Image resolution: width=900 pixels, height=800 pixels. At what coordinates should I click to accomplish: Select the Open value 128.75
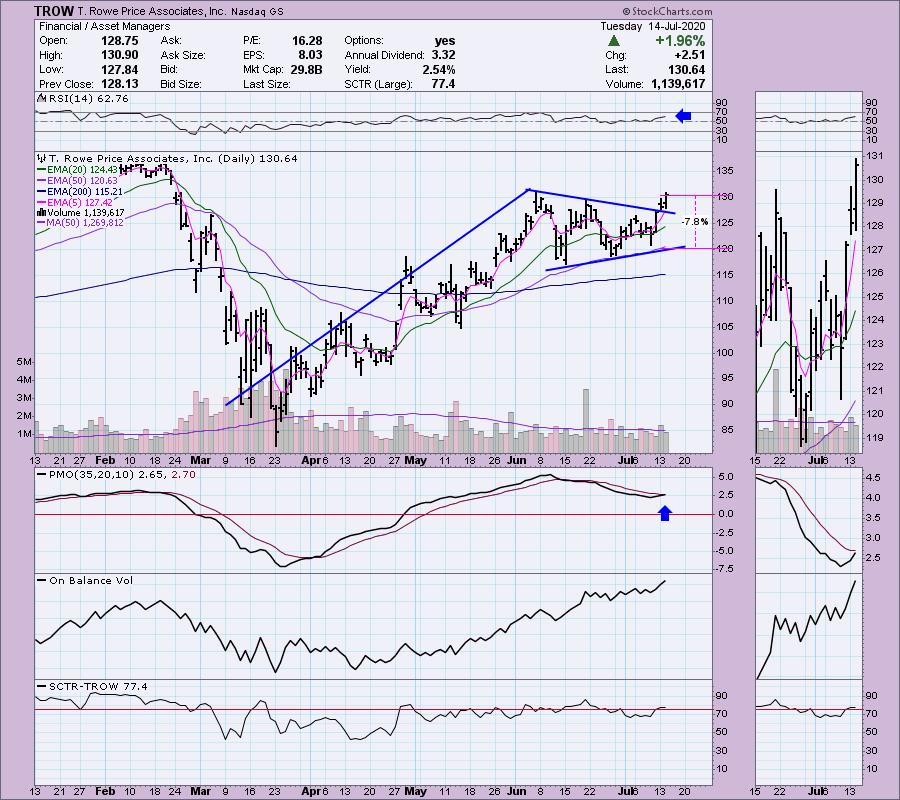(120, 41)
